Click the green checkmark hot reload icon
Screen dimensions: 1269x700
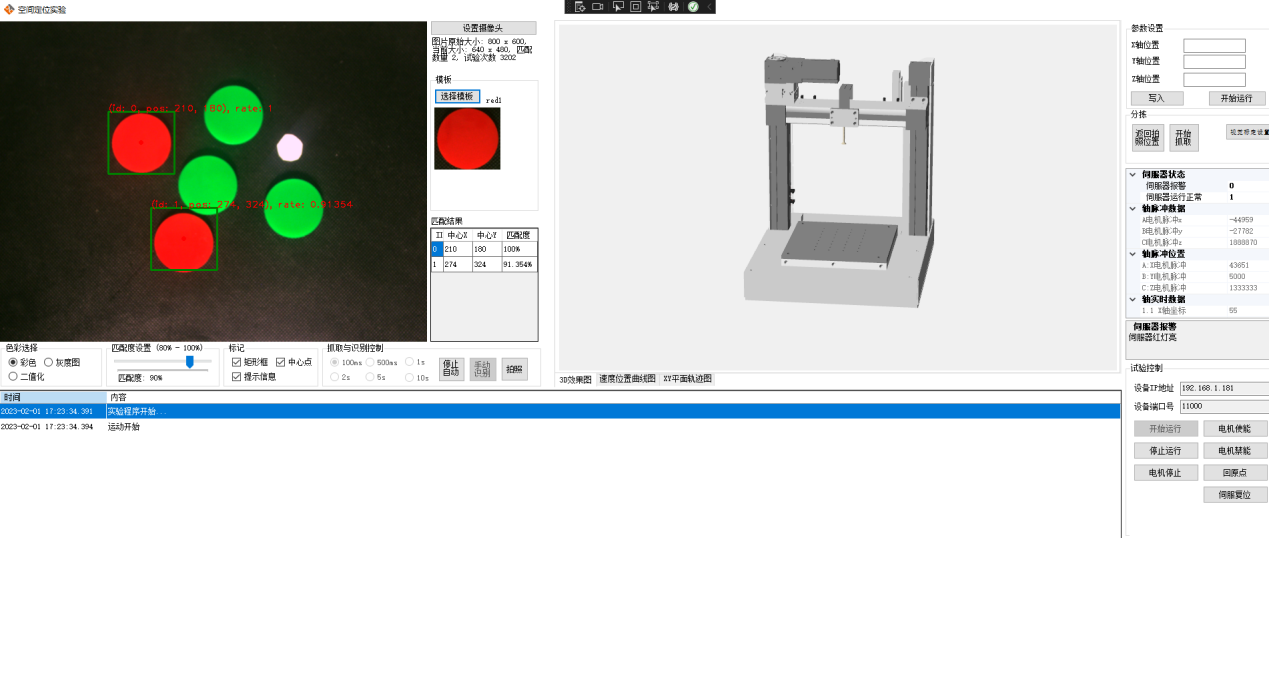click(x=693, y=7)
